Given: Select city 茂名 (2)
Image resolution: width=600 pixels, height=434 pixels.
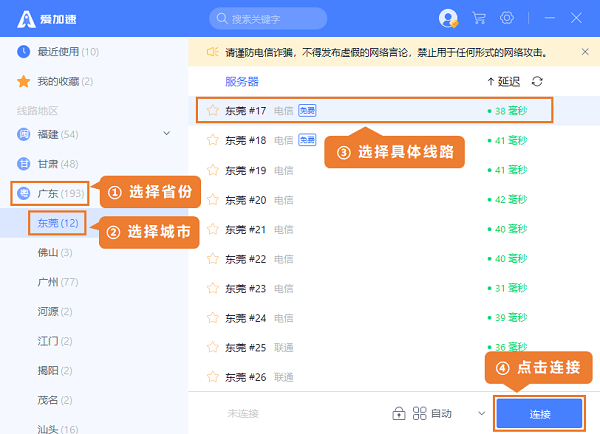Looking at the screenshot, I should pos(55,400).
